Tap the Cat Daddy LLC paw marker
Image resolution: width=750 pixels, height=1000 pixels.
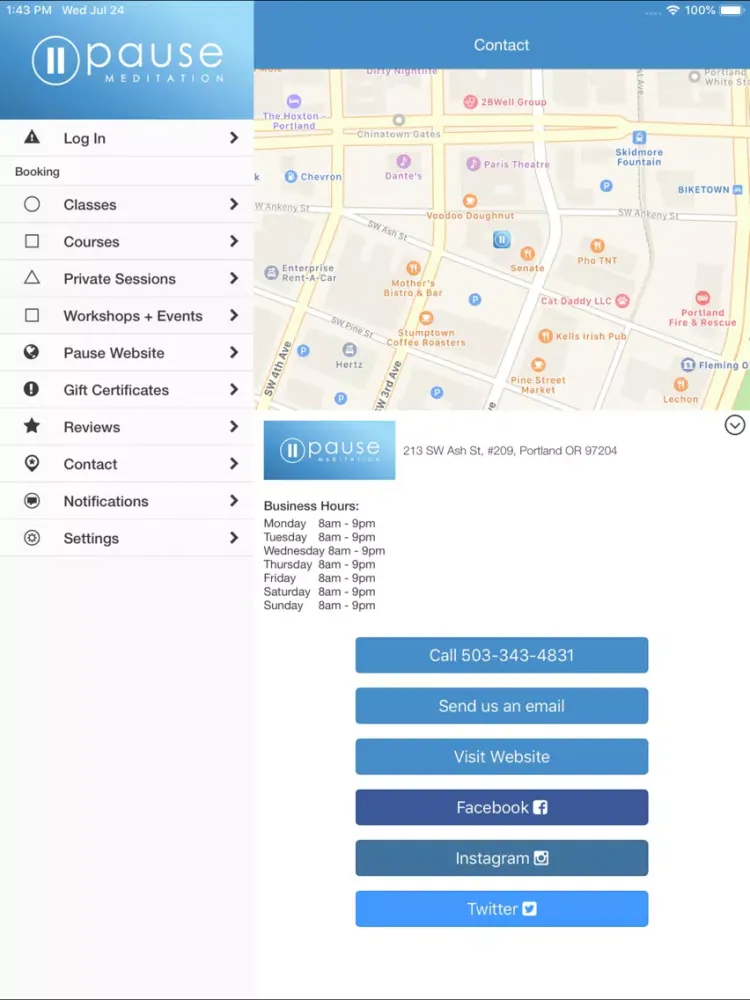622,300
